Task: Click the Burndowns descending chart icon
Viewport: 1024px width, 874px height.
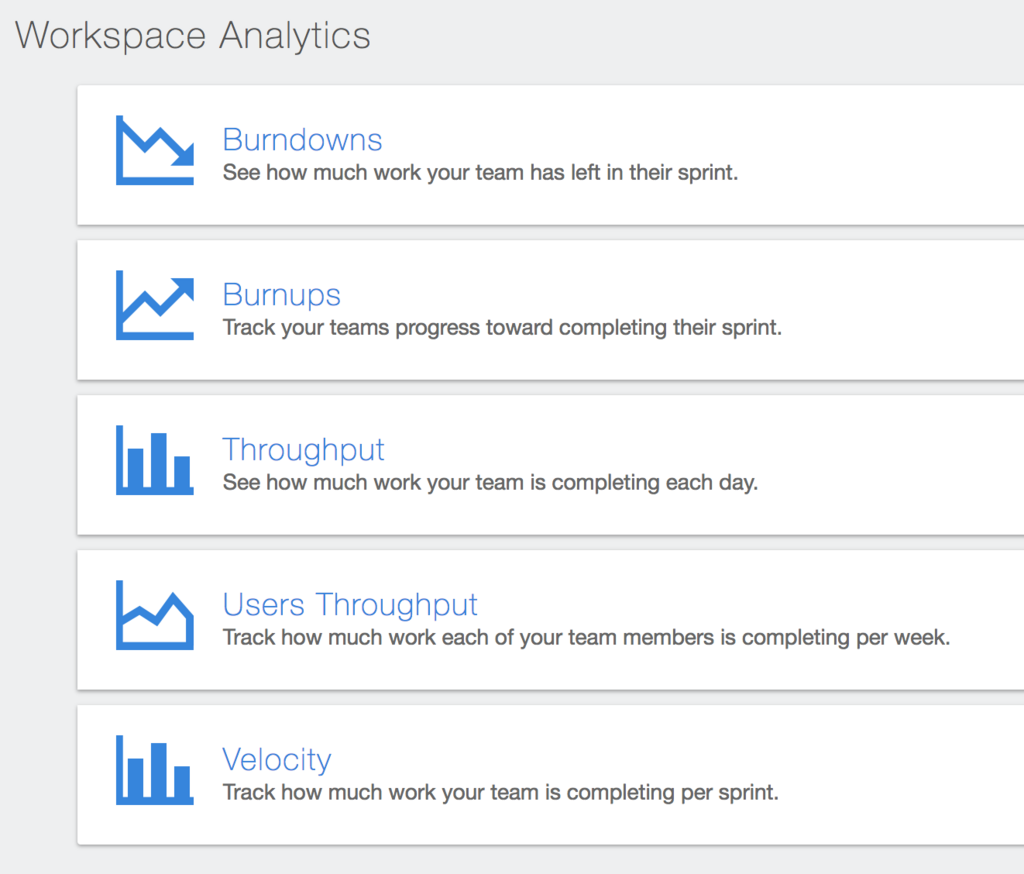Action: click(155, 150)
